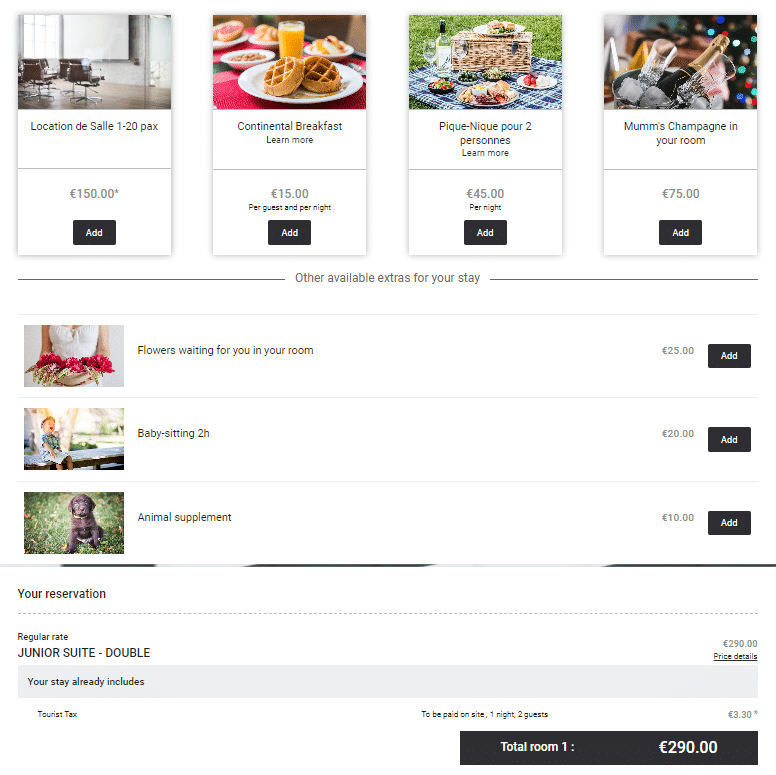Add Animal supplement extra
This screenshot has height=775, width=776.
(x=729, y=523)
